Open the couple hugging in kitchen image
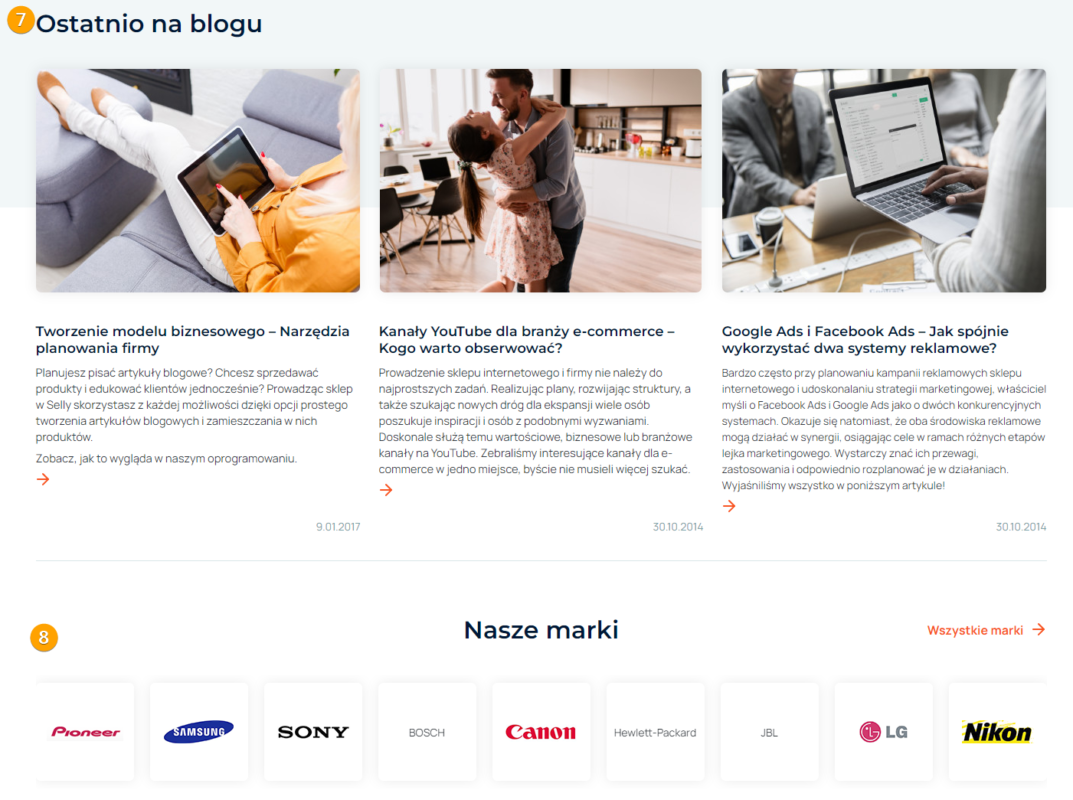This screenshot has width=1073, height=800. point(541,181)
